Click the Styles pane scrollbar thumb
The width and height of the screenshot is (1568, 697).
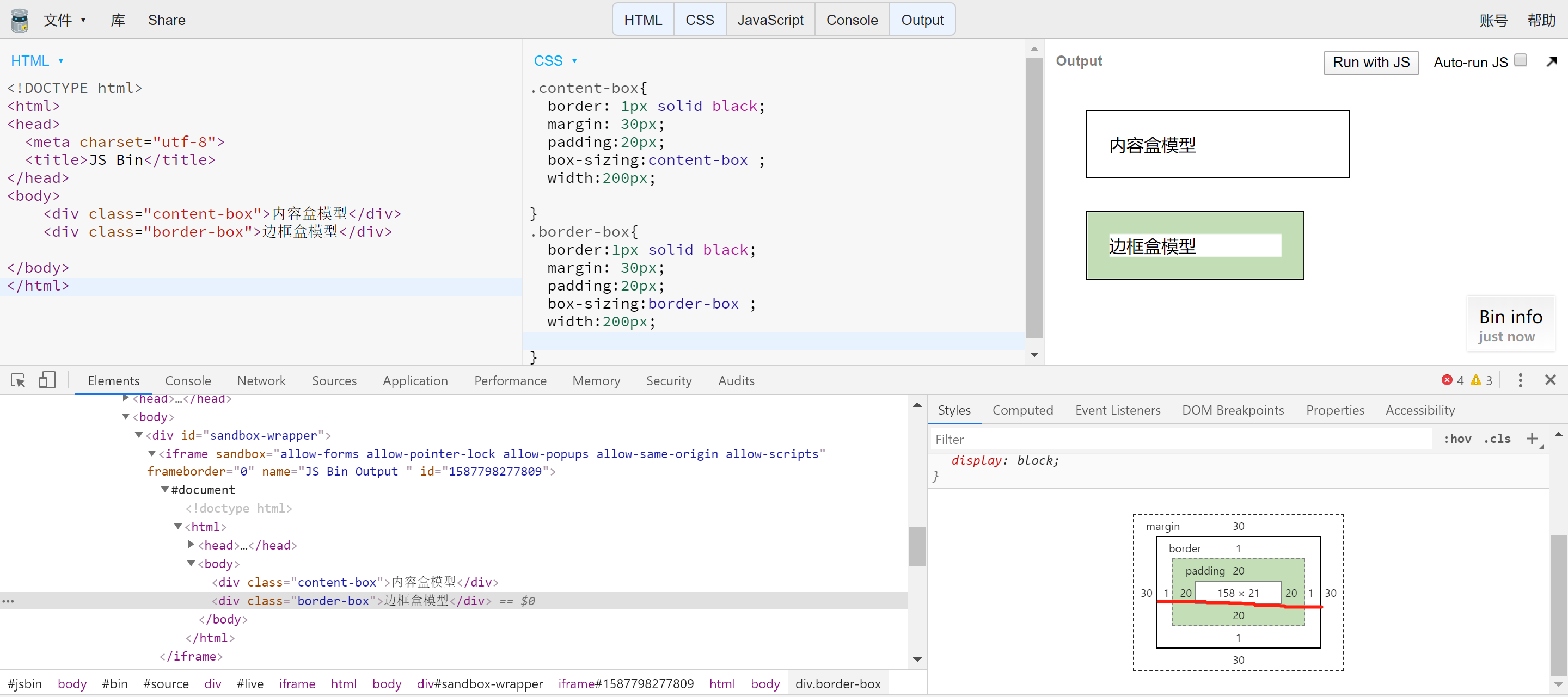click(x=1558, y=604)
